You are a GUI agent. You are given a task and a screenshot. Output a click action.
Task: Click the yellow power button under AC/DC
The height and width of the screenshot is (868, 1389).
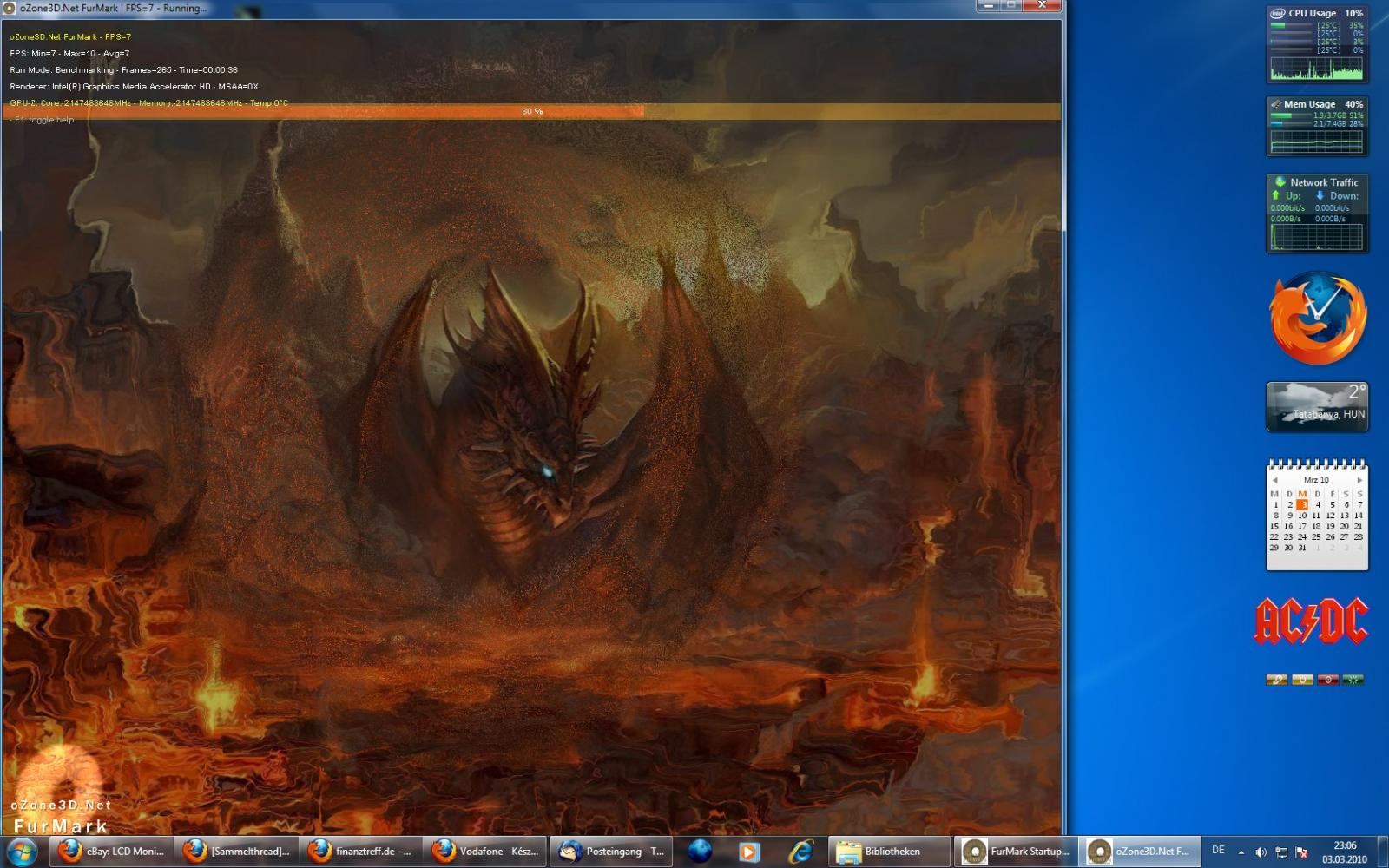(1301, 680)
